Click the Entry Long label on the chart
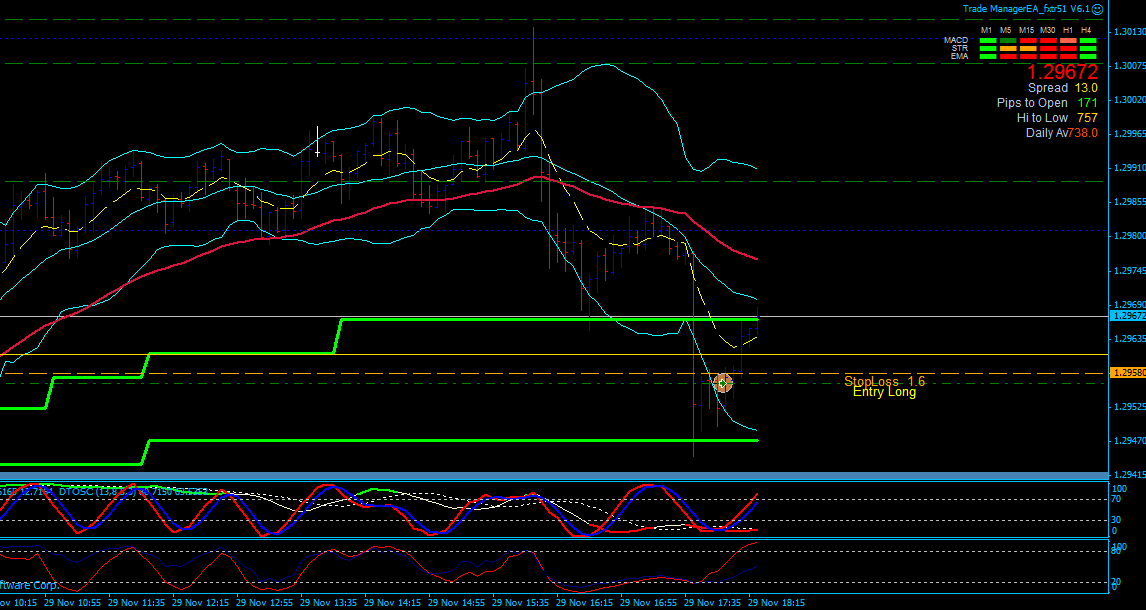Image resolution: width=1146 pixels, height=610 pixels. tap(885, 392)
